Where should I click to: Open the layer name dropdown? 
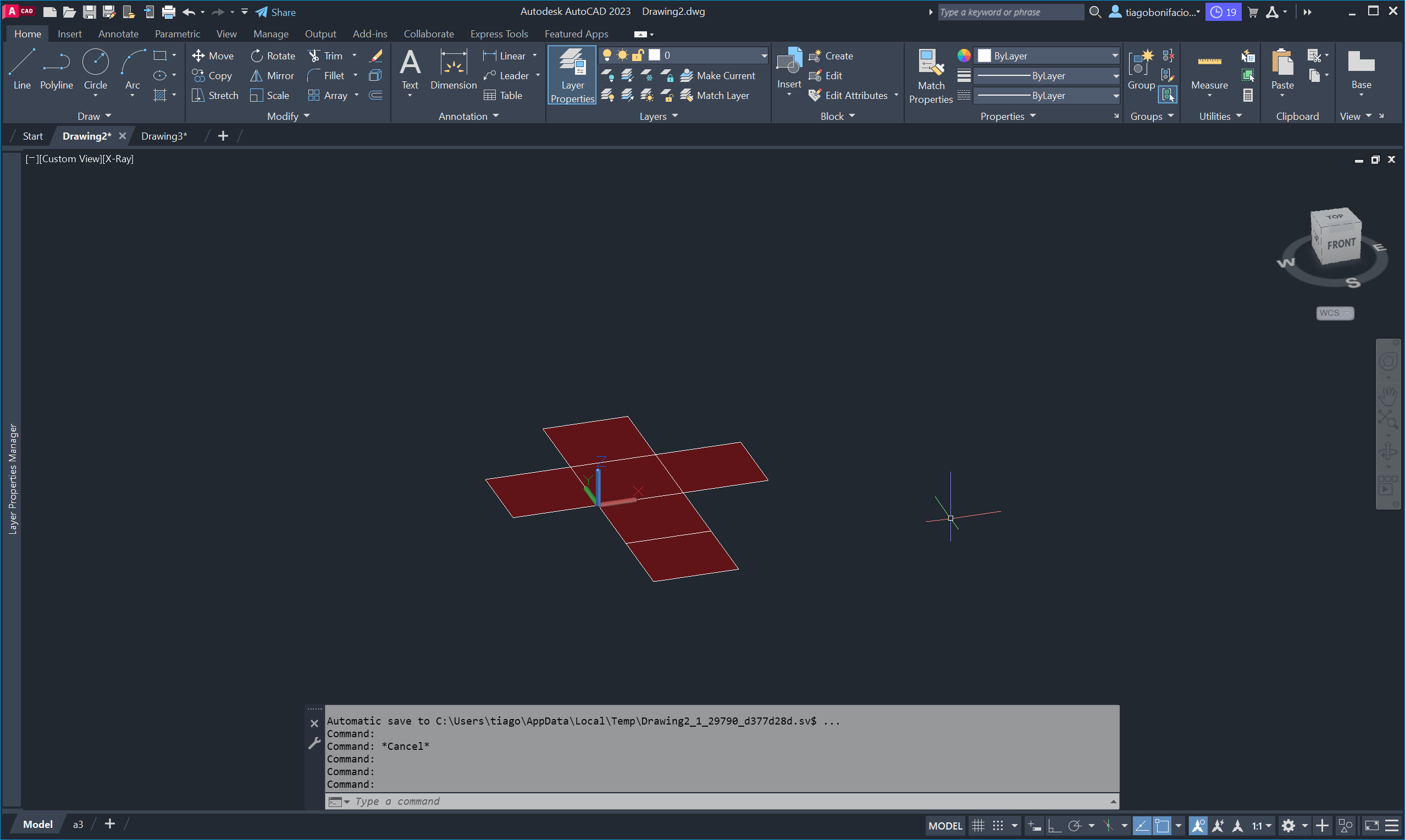[x=764, y=55]
